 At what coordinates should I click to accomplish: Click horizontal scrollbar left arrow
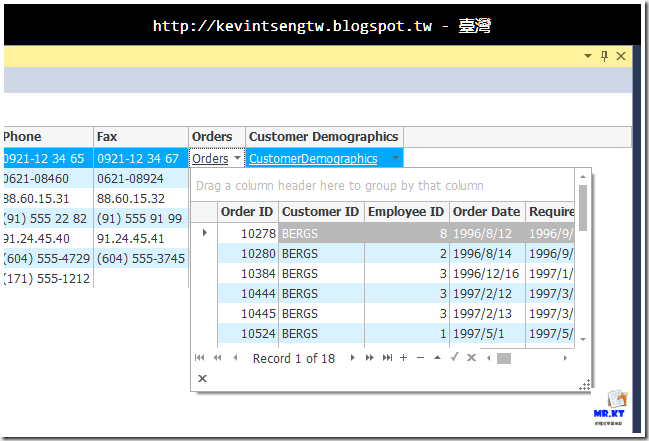click(x=489, y=358)
